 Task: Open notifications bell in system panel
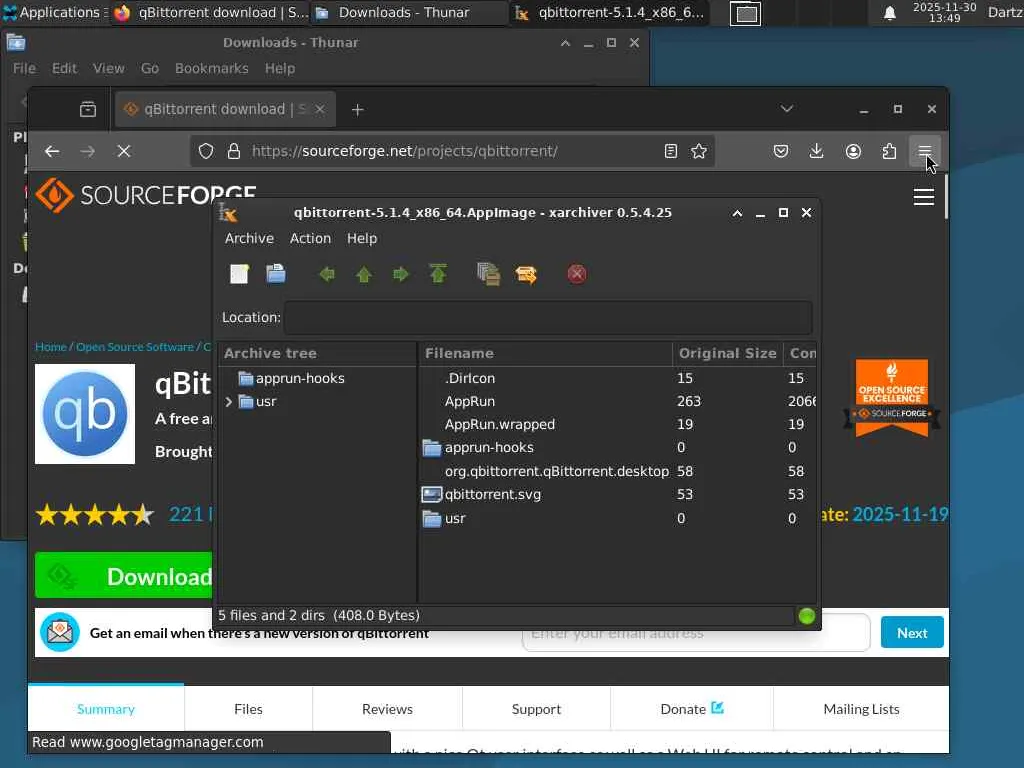coord(889,12)
